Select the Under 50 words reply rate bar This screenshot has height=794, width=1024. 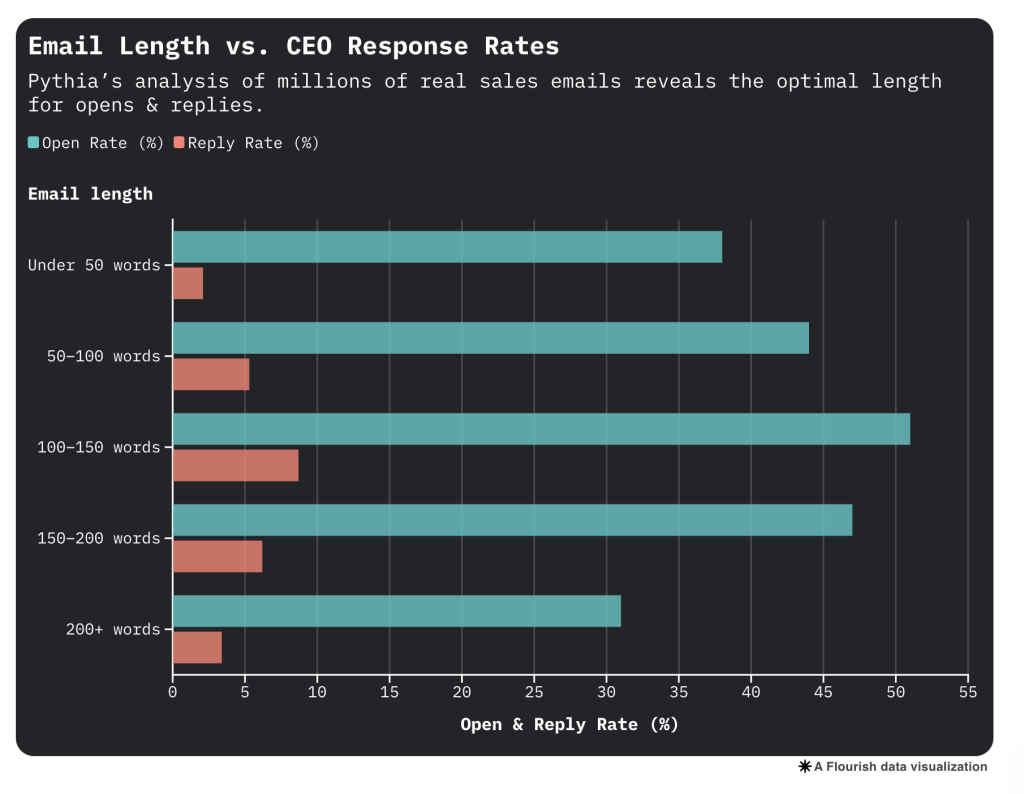(x=188, y=283)
